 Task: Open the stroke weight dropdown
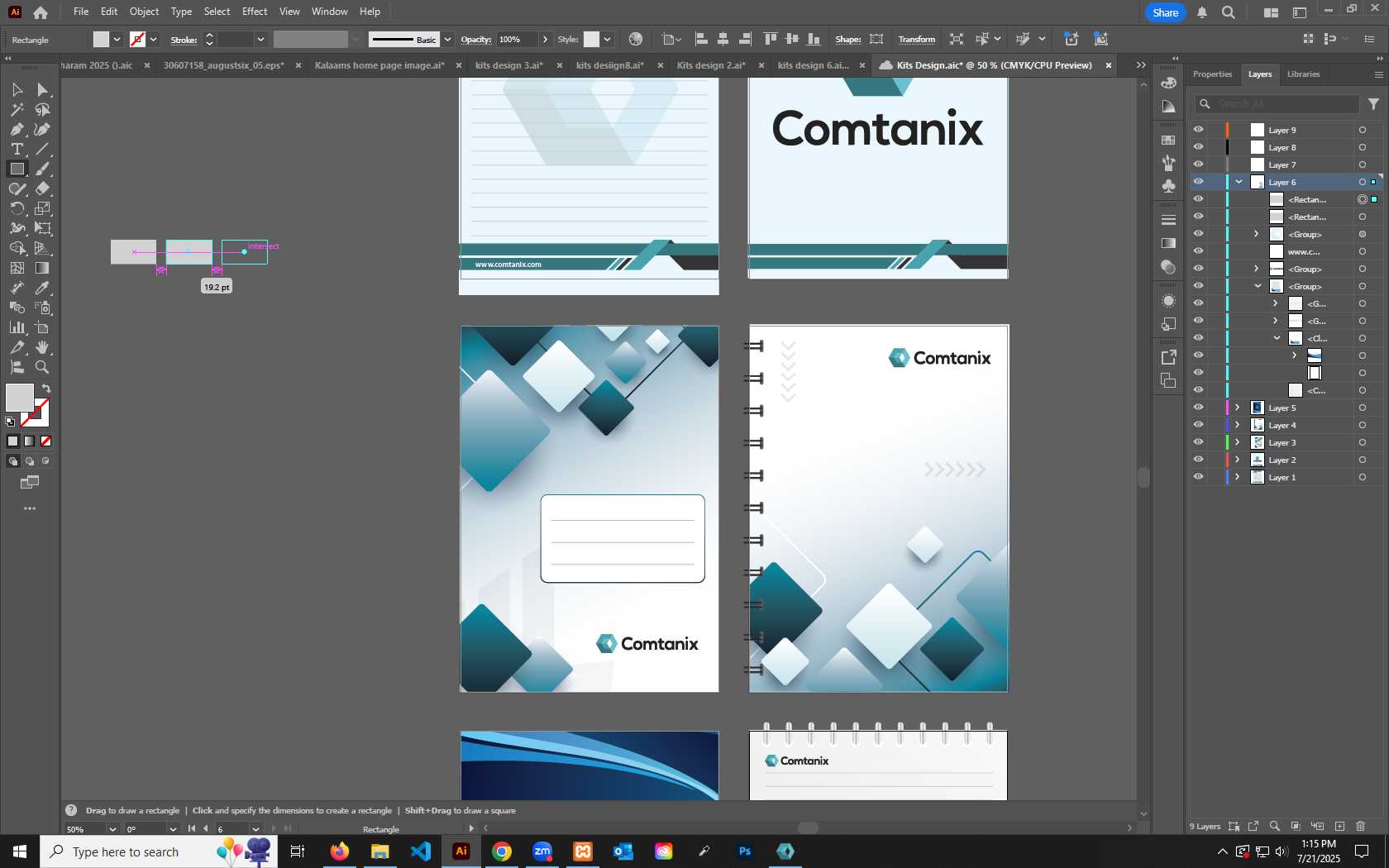260,39
